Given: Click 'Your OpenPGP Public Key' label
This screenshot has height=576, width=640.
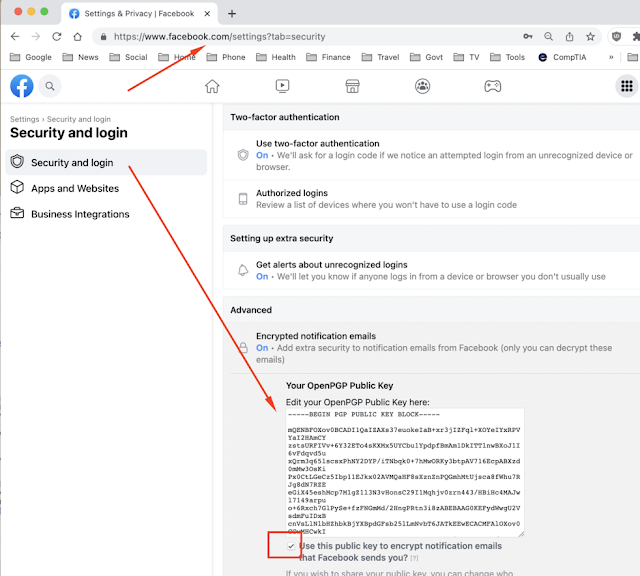Looking at the screenshot, I should coord(339,386).
